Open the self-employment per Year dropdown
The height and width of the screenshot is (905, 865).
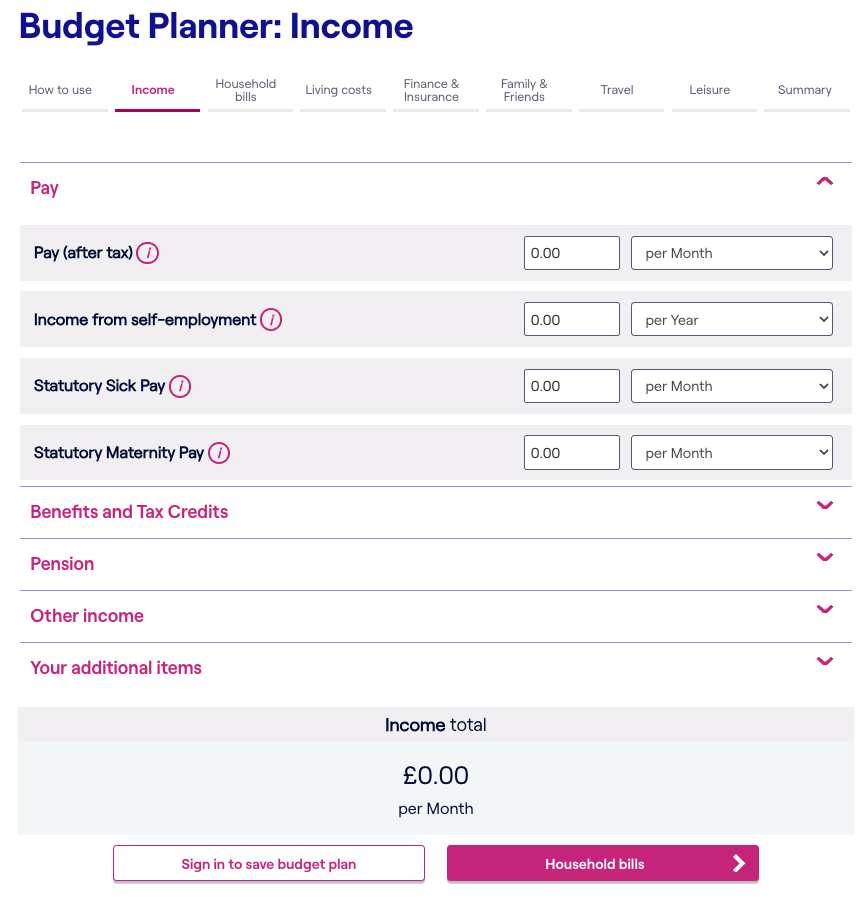coord(731,319)
